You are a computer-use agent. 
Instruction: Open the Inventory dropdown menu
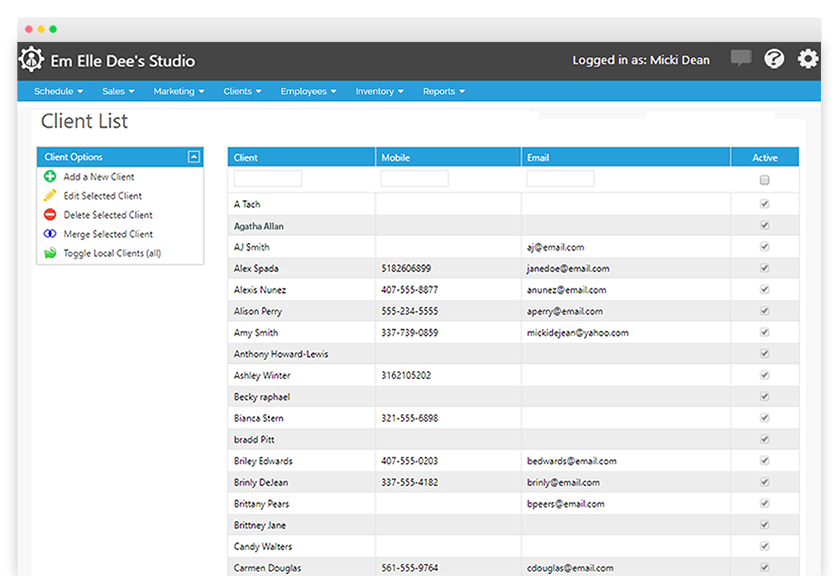pos(379,91)
